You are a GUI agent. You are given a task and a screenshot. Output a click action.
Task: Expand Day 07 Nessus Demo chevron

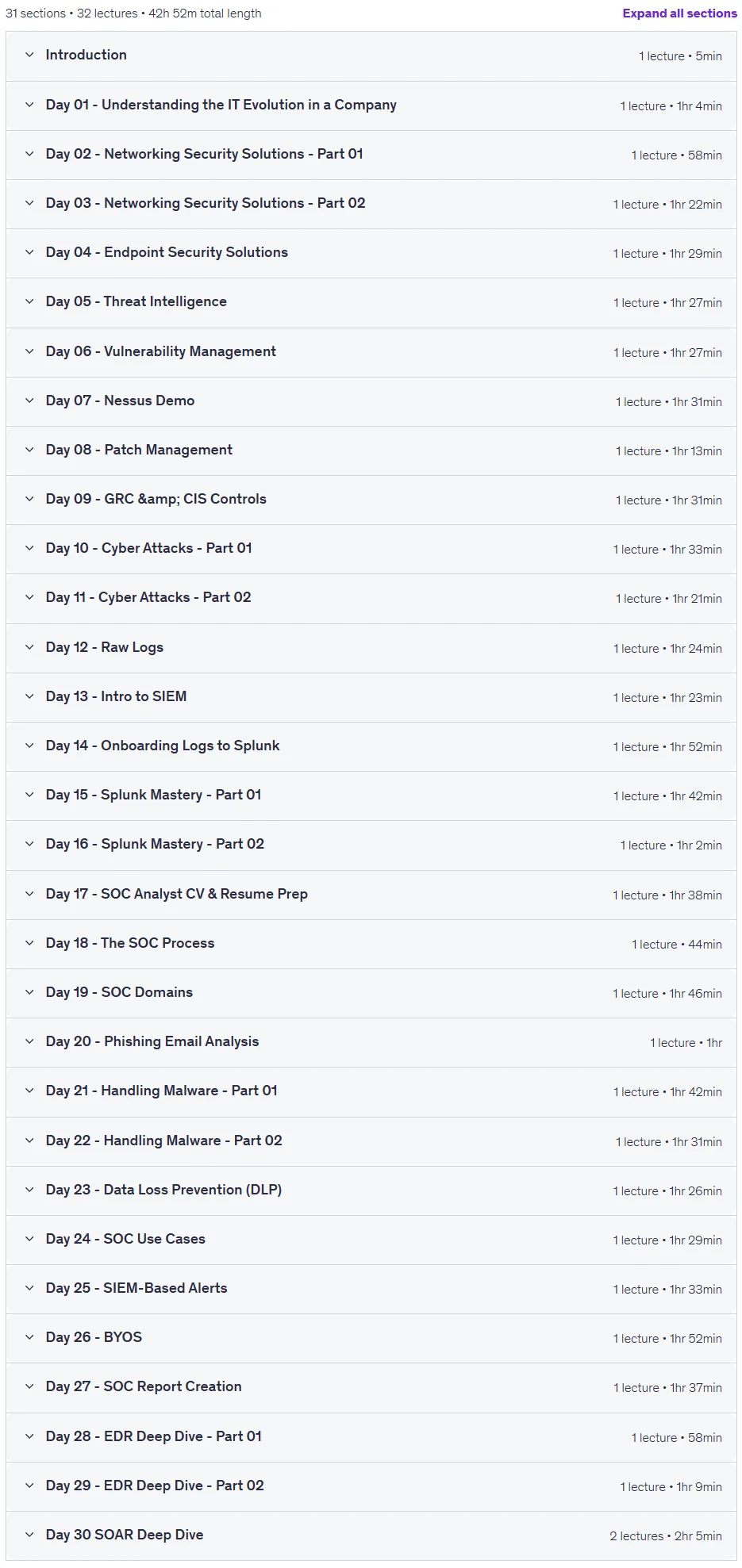[x=29, y=401]
